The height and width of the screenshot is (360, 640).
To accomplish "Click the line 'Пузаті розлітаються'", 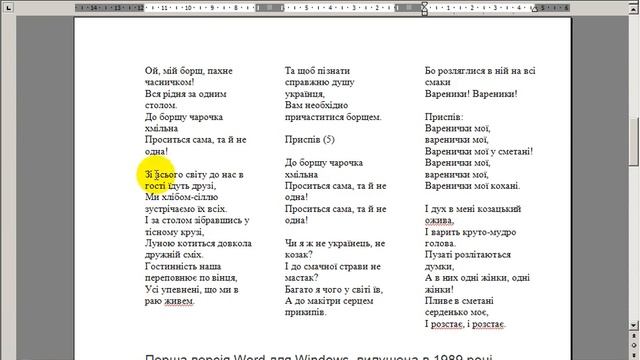I will tap(467, 255).
